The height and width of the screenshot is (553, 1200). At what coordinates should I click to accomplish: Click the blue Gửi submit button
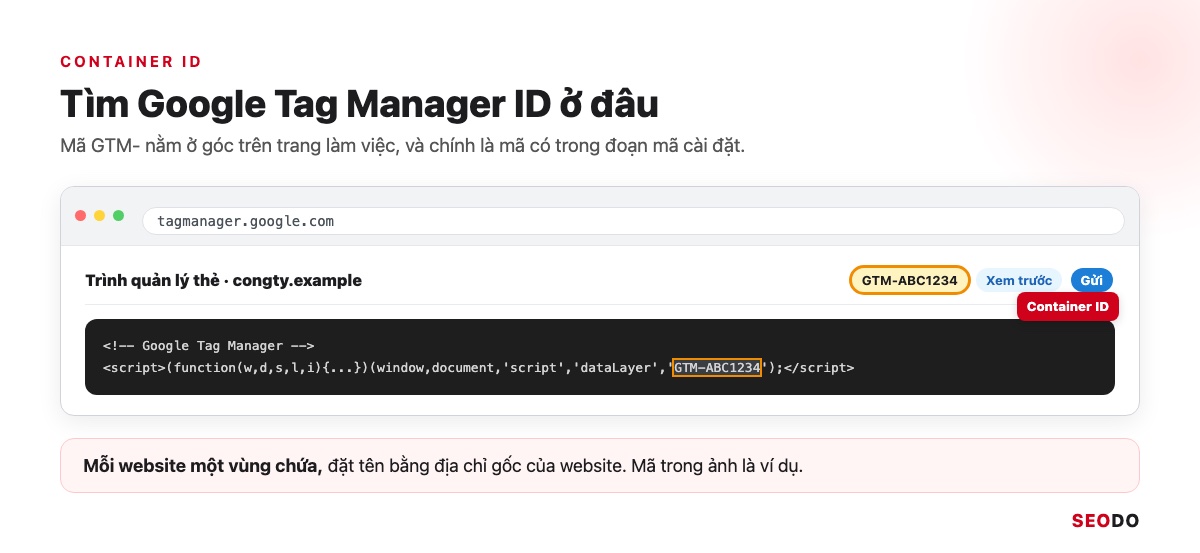(x=1091, y=281)
